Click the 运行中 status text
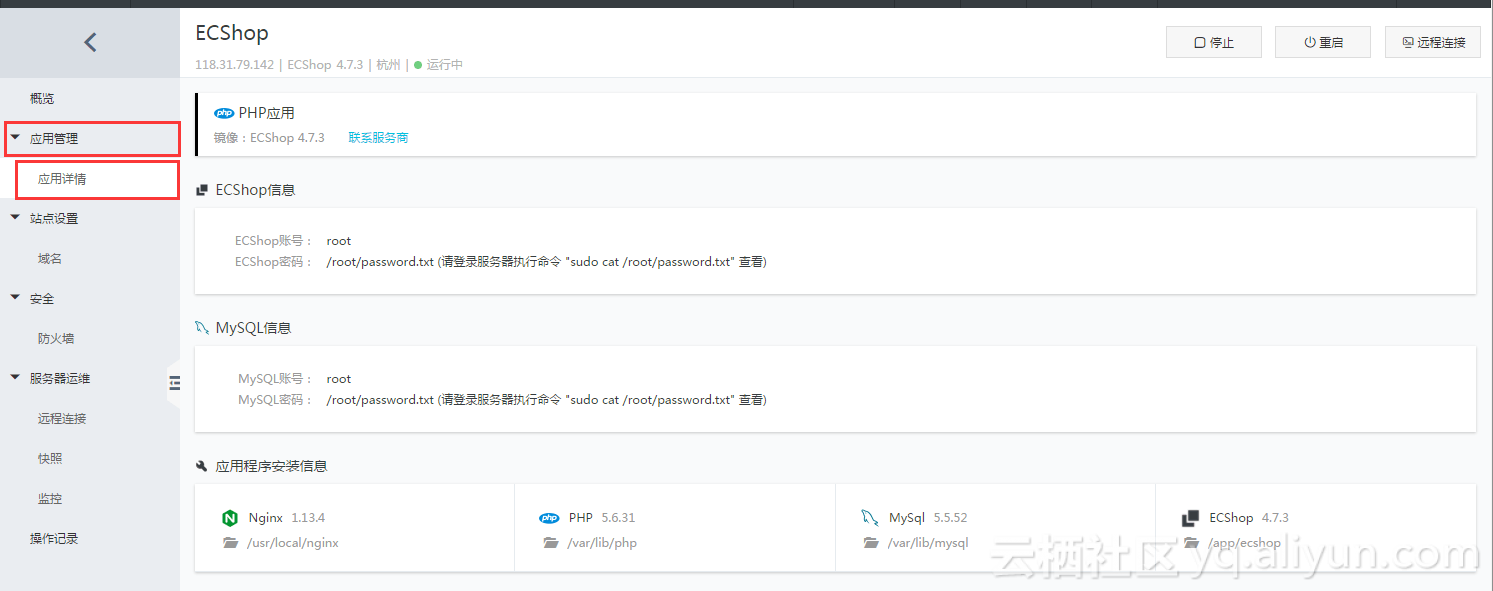Viewport: 1493px width, 591px height. 445,65
